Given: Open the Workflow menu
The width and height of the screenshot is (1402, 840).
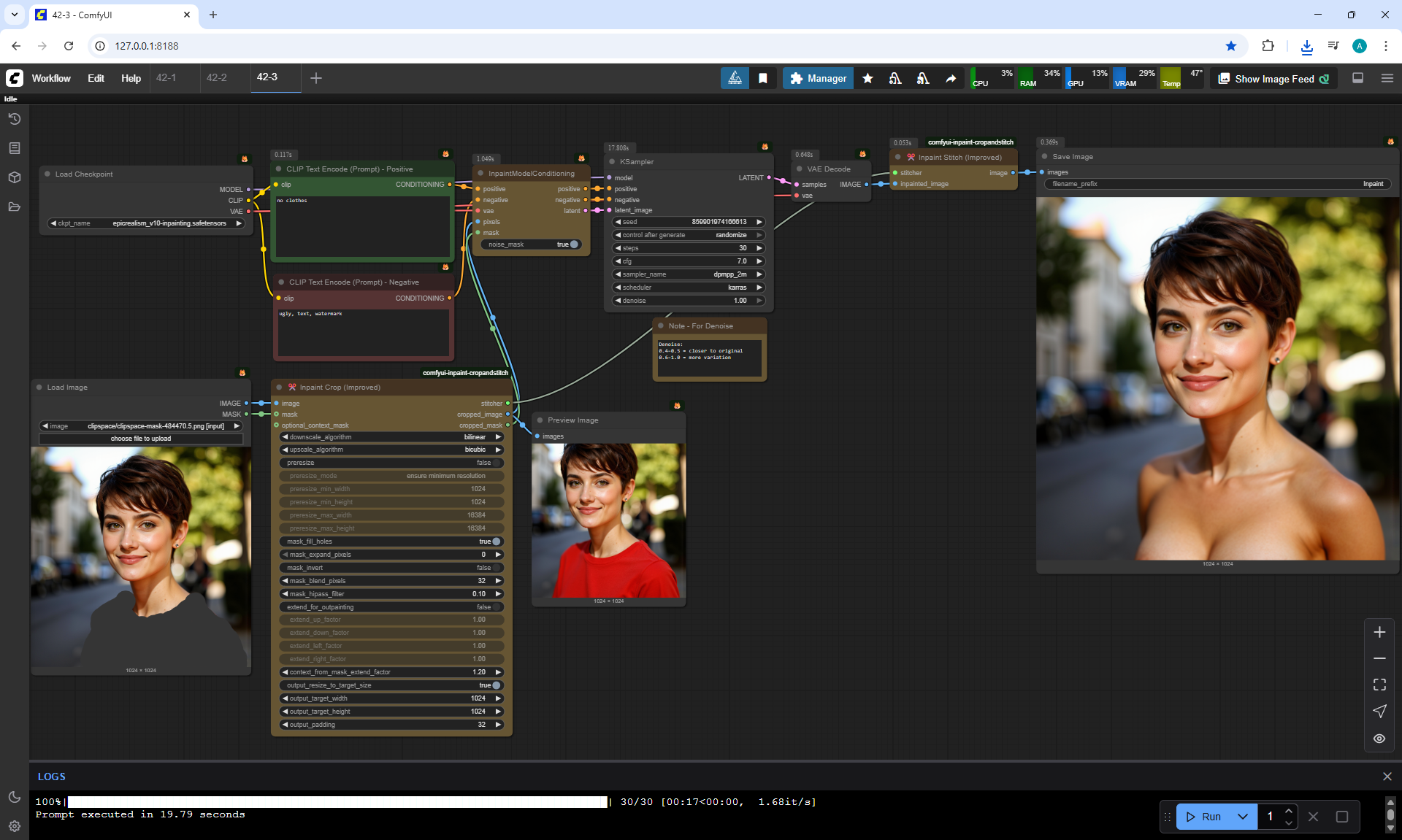Looking at the screenshot, I should click(51, 79).
